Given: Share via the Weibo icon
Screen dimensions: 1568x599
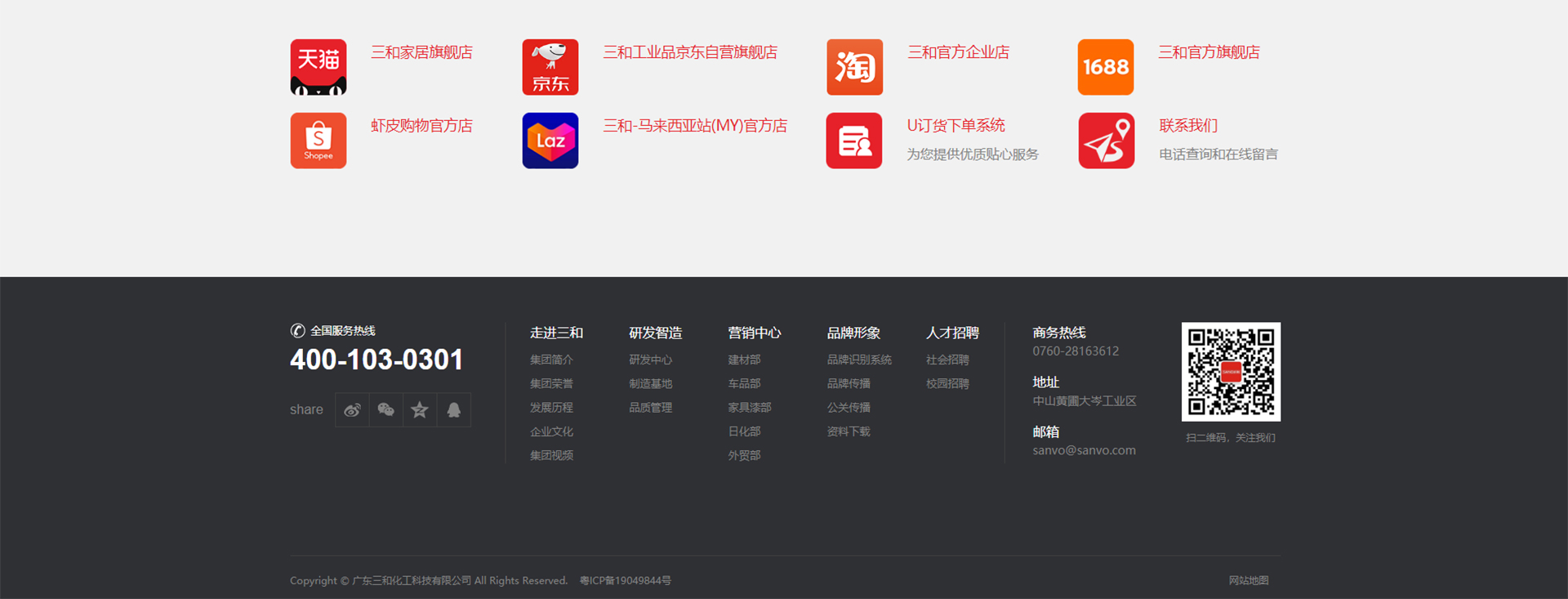Looking at the screenshot, I should click(352, 410).
